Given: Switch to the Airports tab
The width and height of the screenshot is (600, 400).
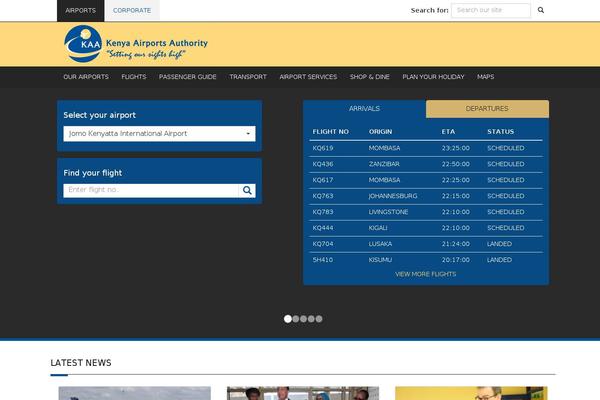Looking at the screenshot, I should (80, 10).
